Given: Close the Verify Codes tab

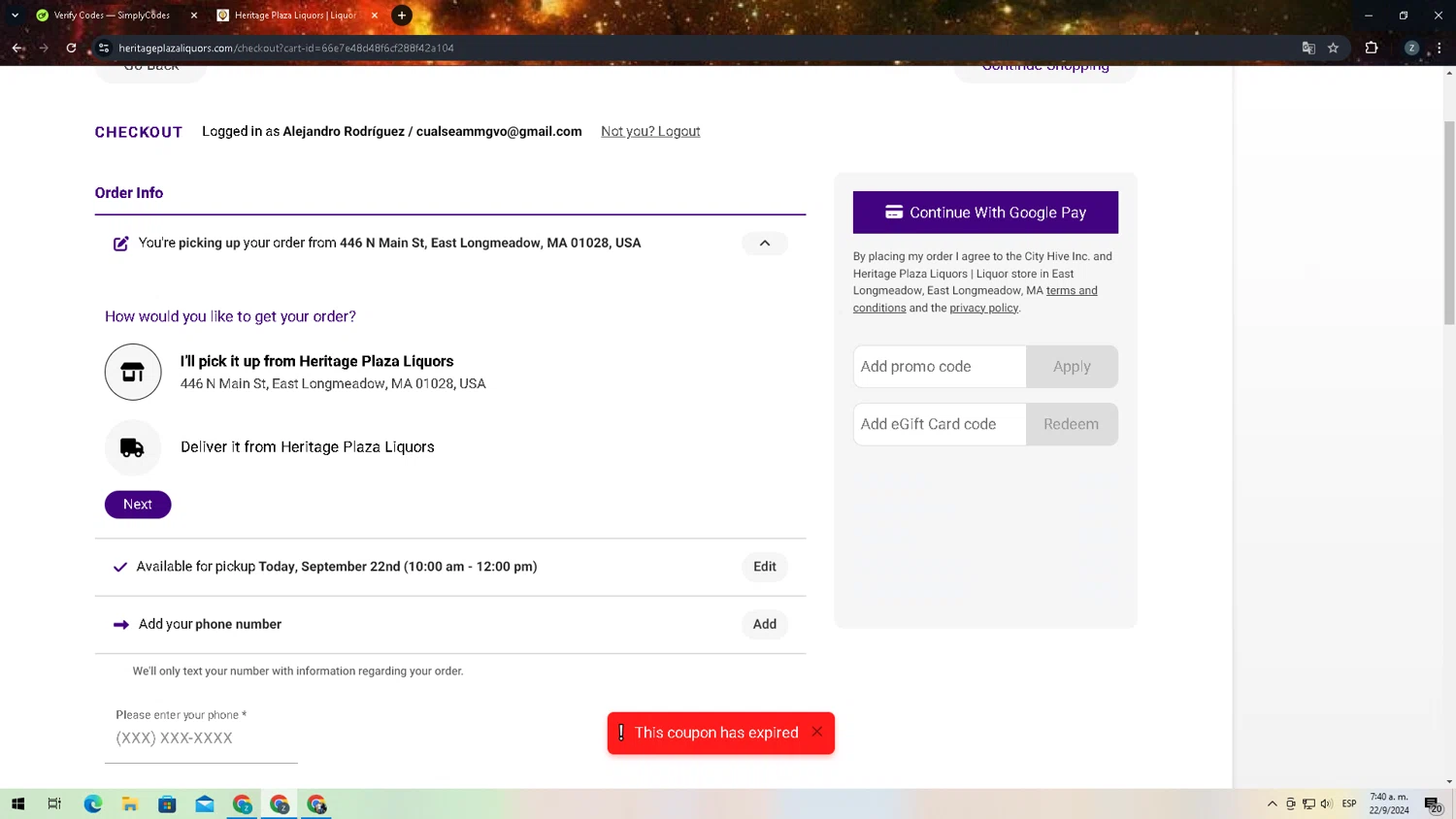Looking at the screenshot, I should (194, 16).
